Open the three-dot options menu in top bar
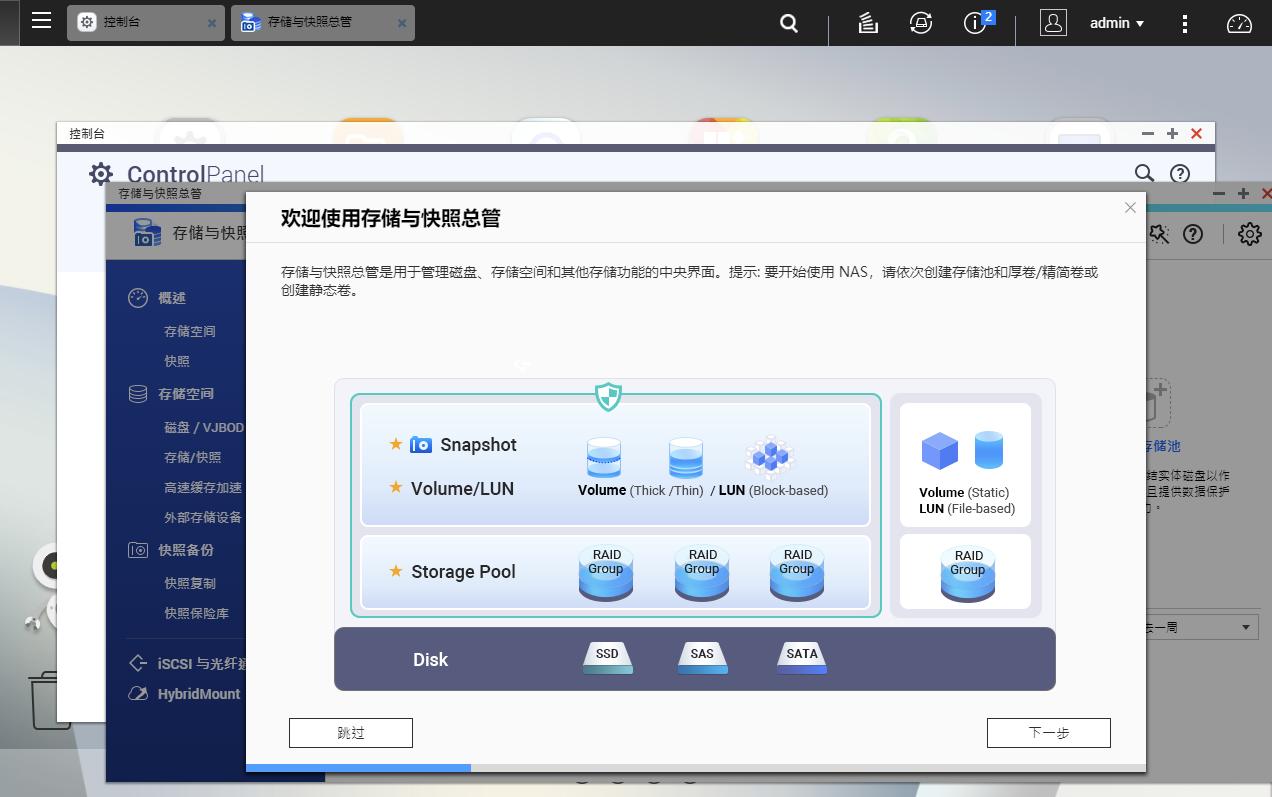The image size is (1272, 797). tap(1184, 22)
